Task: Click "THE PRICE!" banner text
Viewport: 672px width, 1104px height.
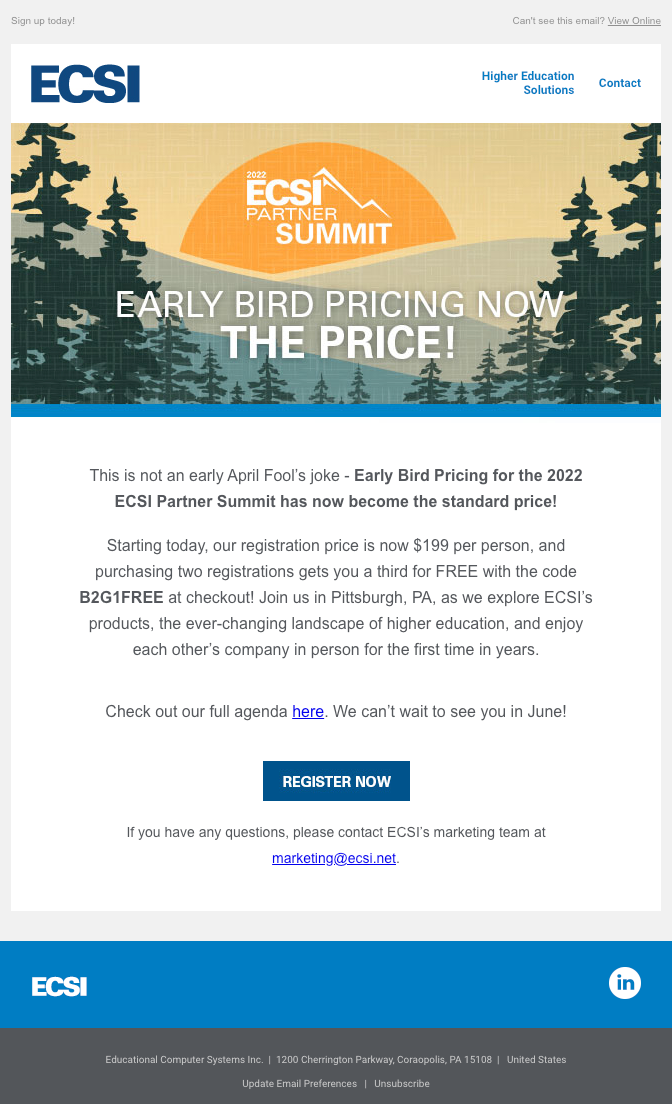Action: click(338, 343)
